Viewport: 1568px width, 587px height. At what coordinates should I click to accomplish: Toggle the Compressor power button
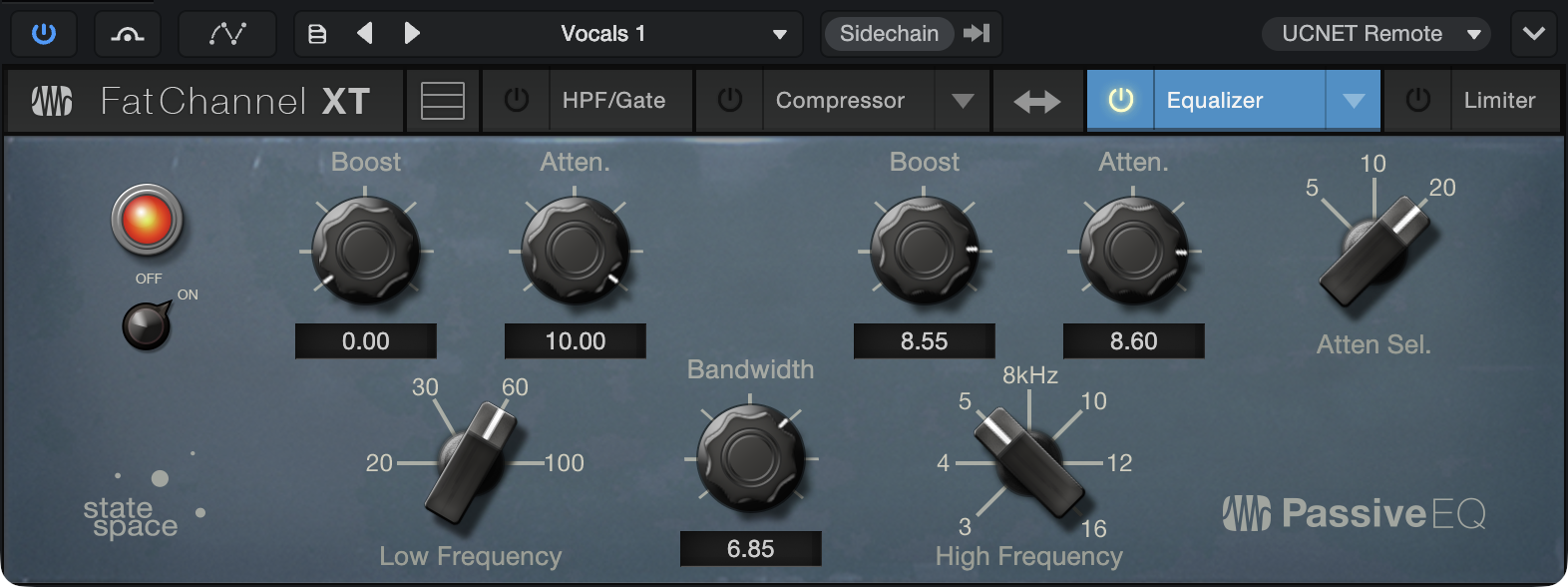730,100
